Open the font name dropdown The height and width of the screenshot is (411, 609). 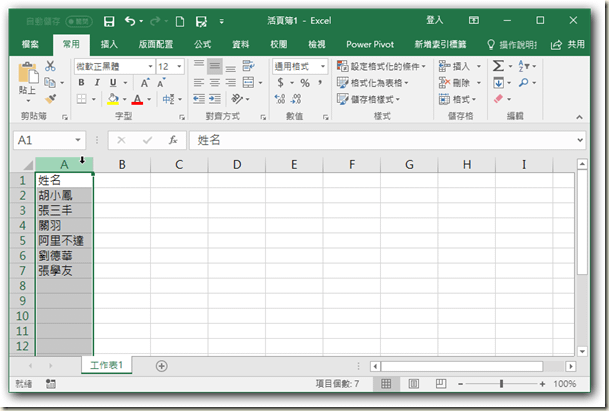pos(150,66)
